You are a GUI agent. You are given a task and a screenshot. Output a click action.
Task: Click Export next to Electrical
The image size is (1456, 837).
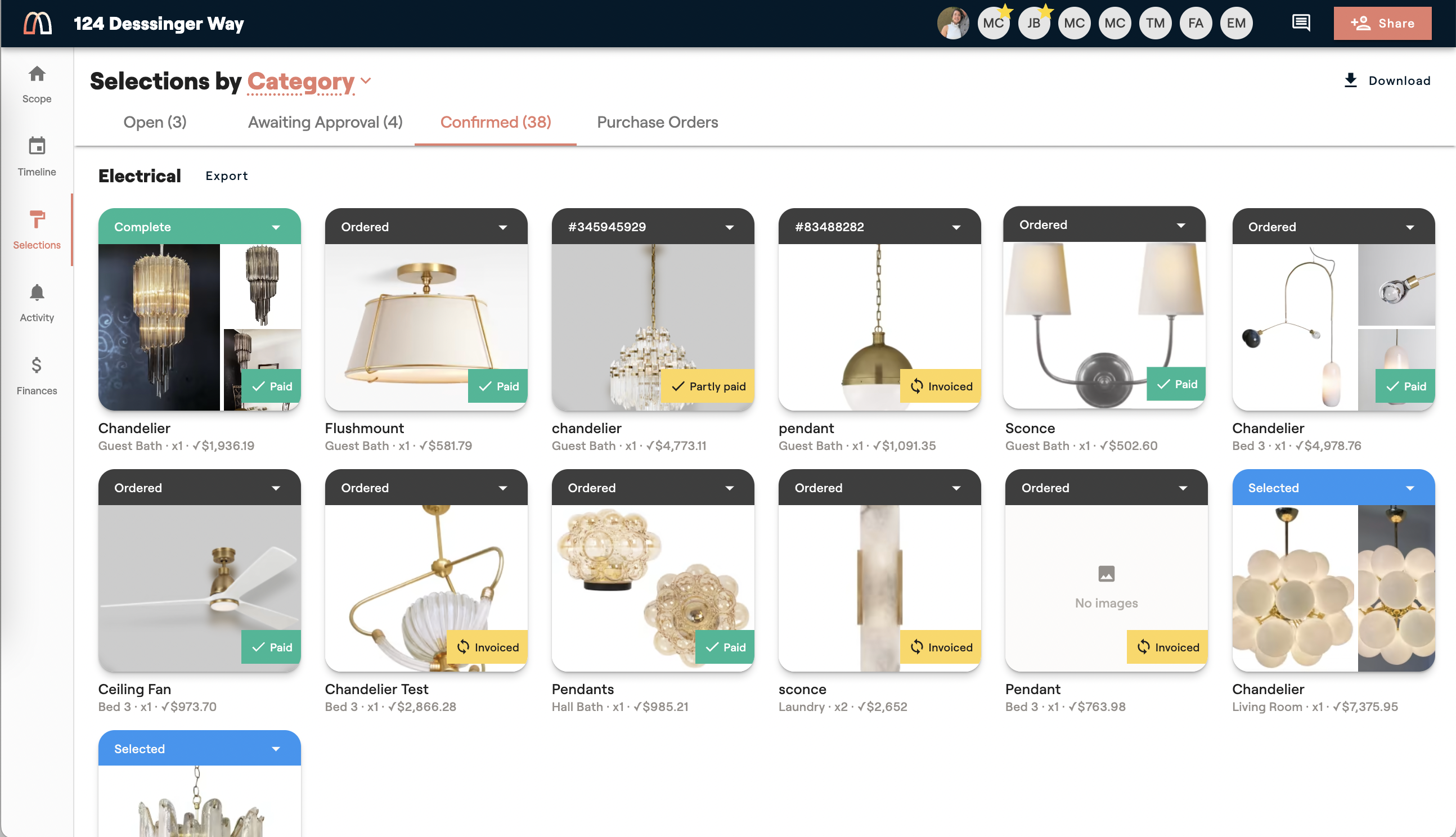(227, 176)
